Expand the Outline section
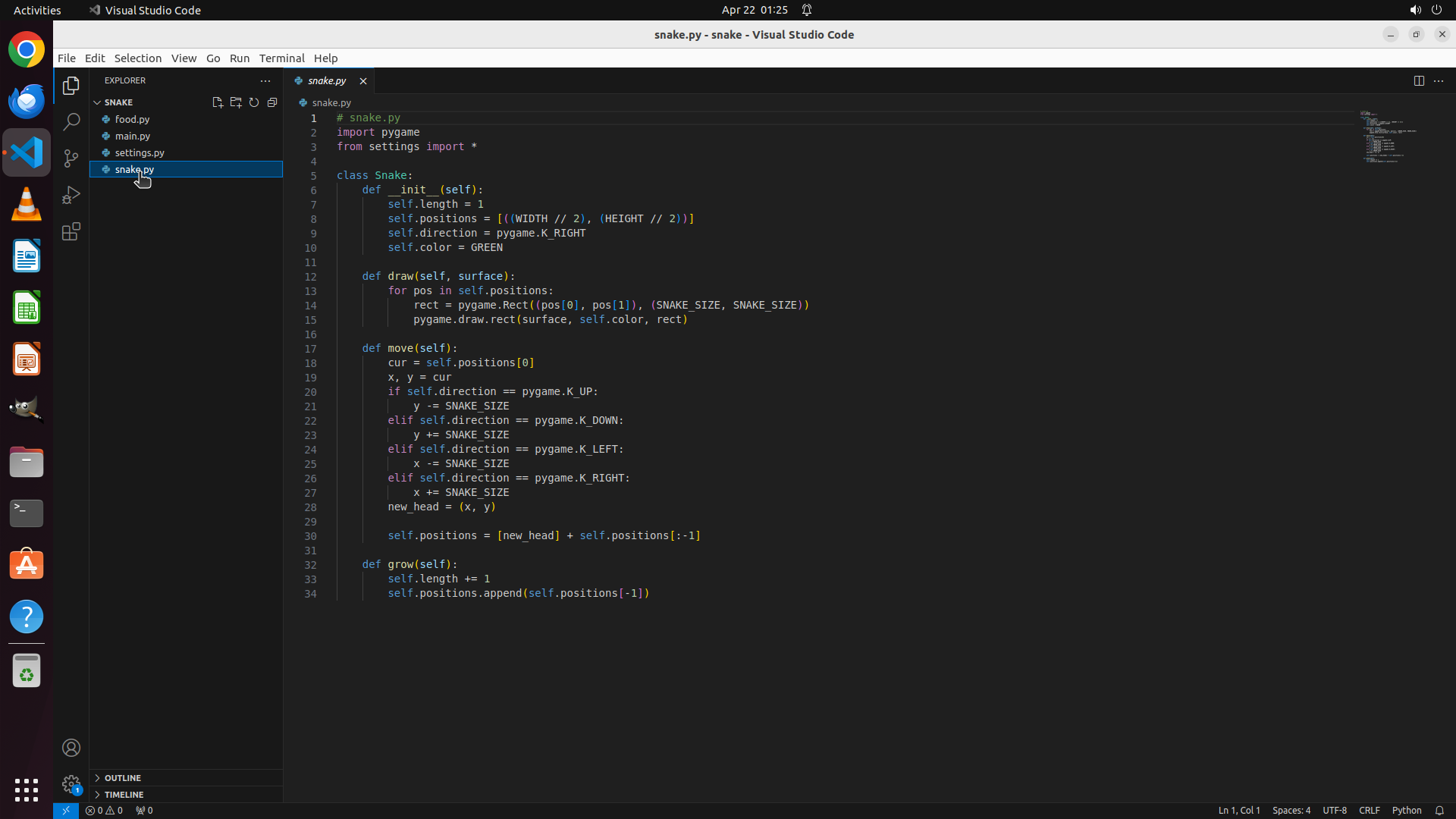Image resolution: width=1456 pixels, height=819 pixels. pos(123,778)
